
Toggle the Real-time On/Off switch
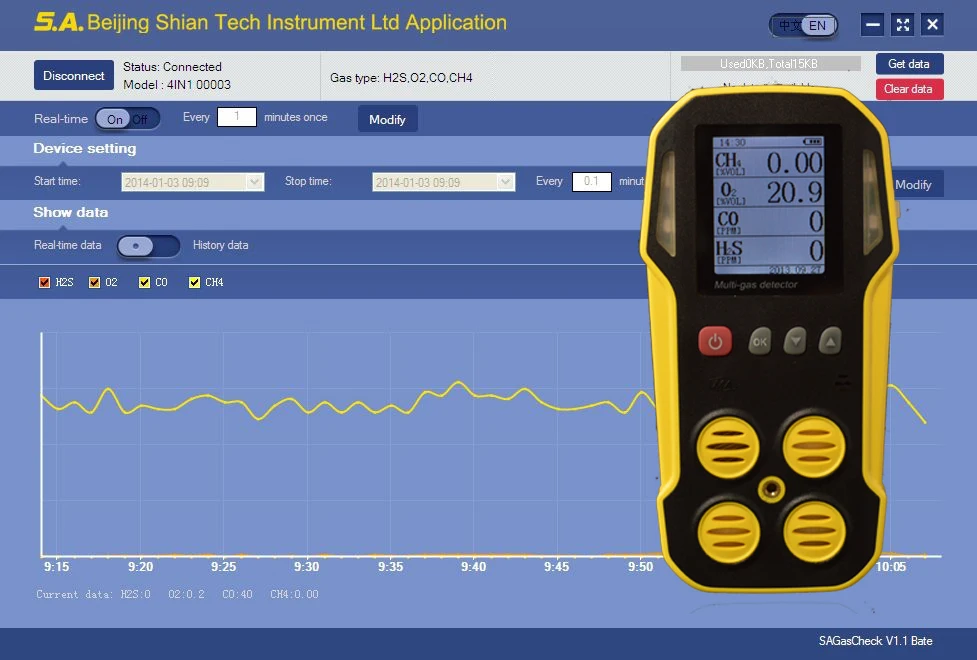coord(128,118)
